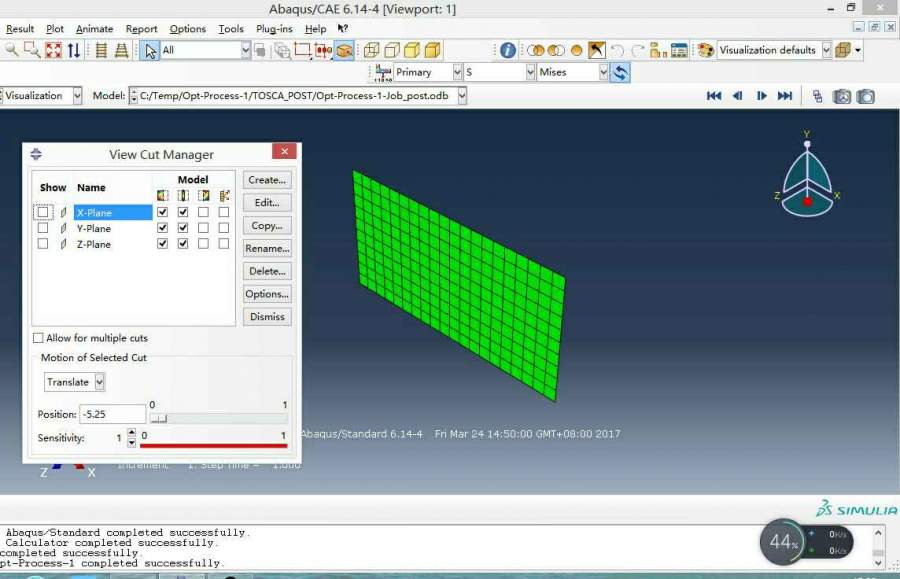
Task: Open the Primary variable type dropdown
Action: click(457, 72)
